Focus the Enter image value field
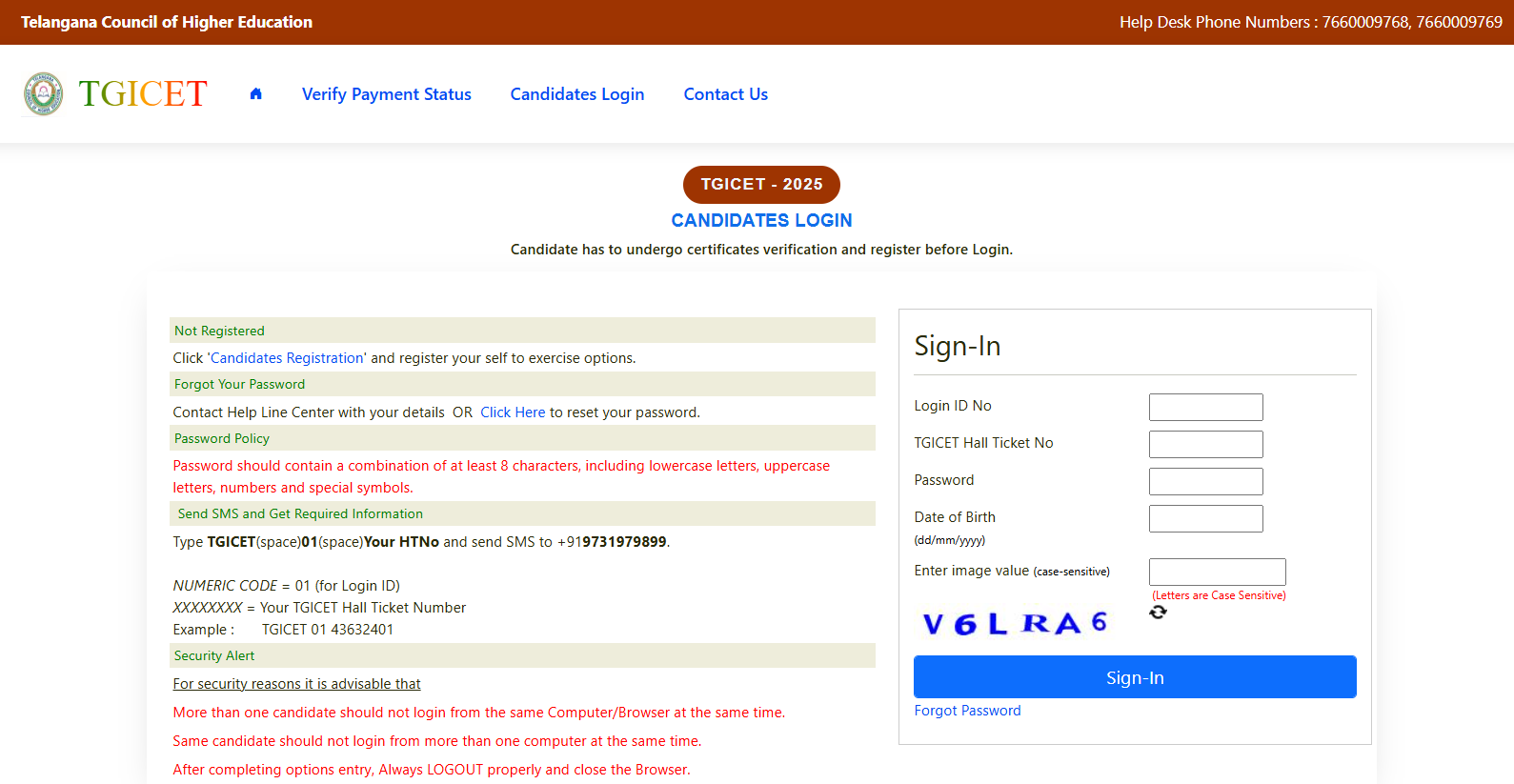1514x784 pixels. coord(1218,572)
